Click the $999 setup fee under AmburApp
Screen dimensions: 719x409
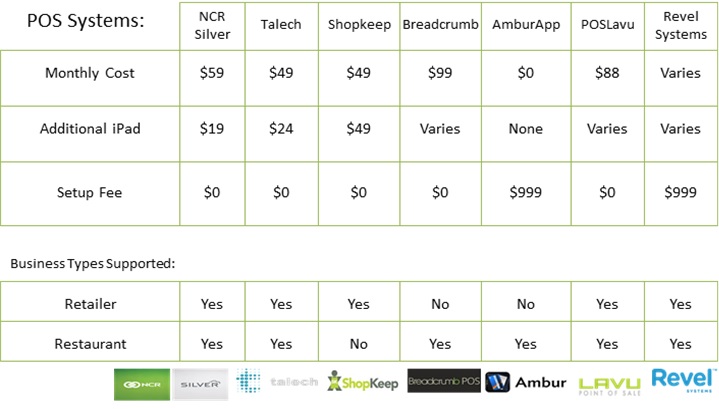[525, 192]
